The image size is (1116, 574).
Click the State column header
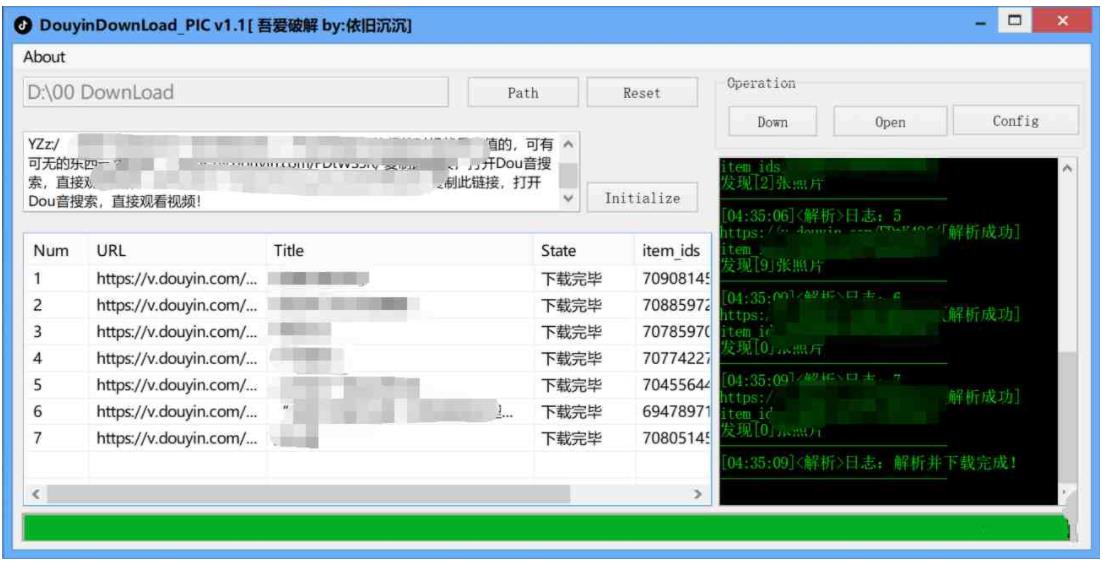(558, 251)
